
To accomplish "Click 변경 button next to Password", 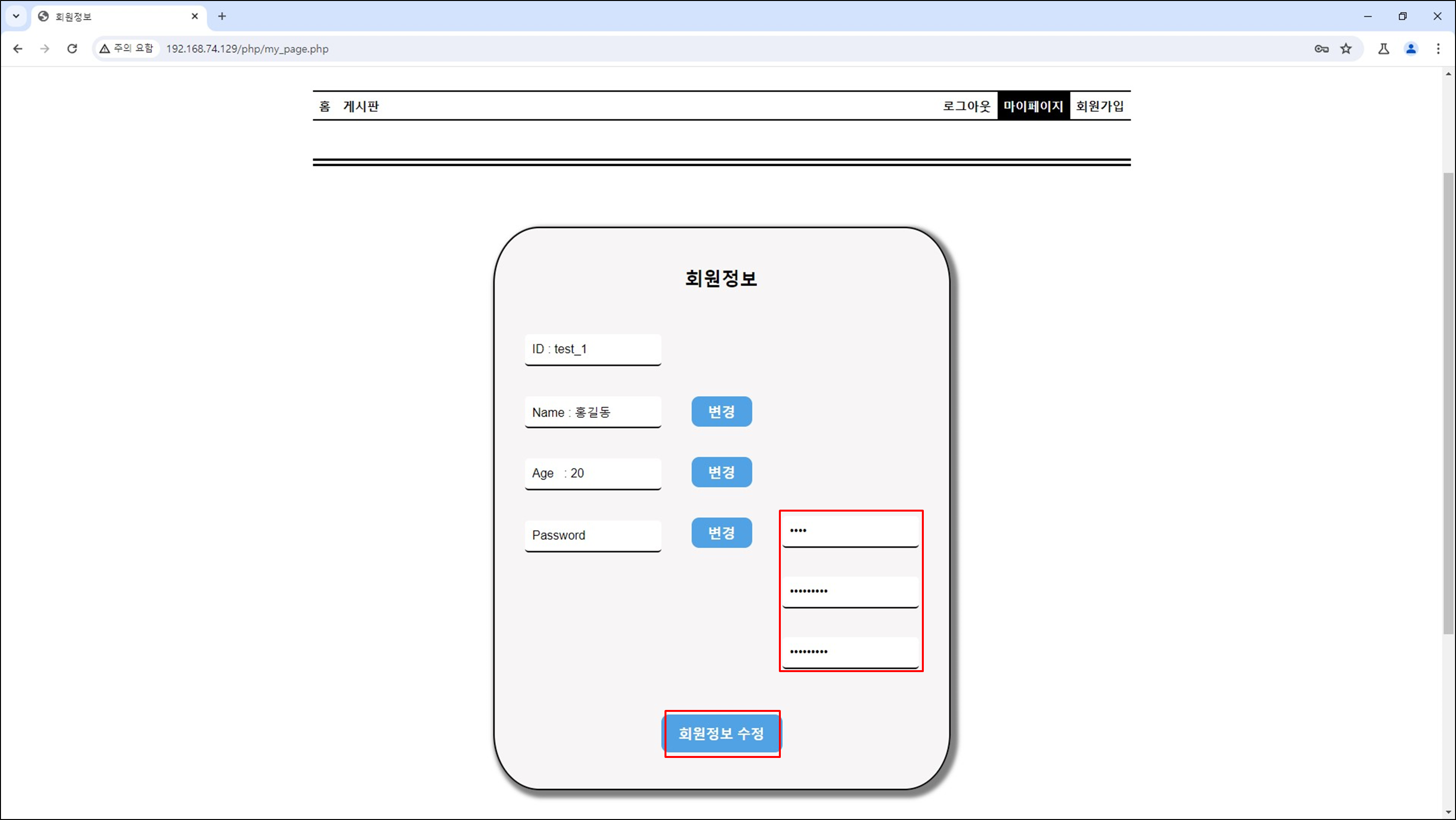I will pyautogui.click(x=722, y=533).
